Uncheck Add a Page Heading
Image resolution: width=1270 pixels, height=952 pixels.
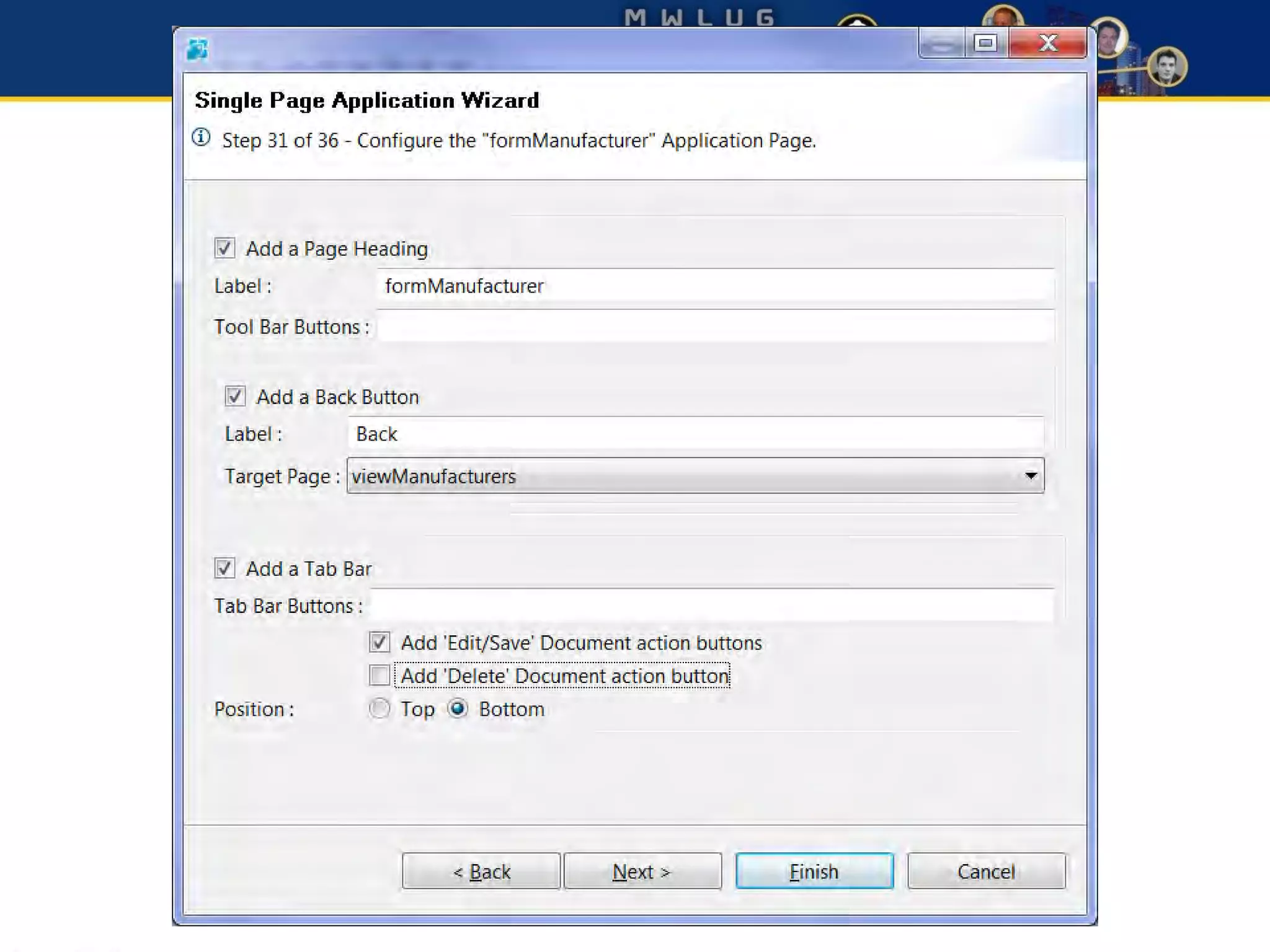[224, 248]
